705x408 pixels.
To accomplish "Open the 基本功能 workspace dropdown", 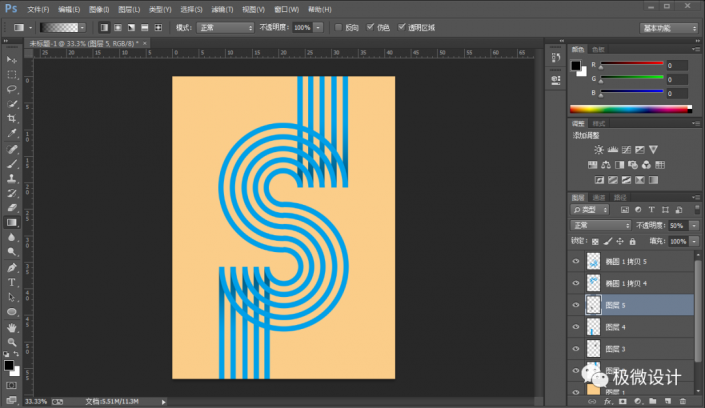I will [668, 27].
